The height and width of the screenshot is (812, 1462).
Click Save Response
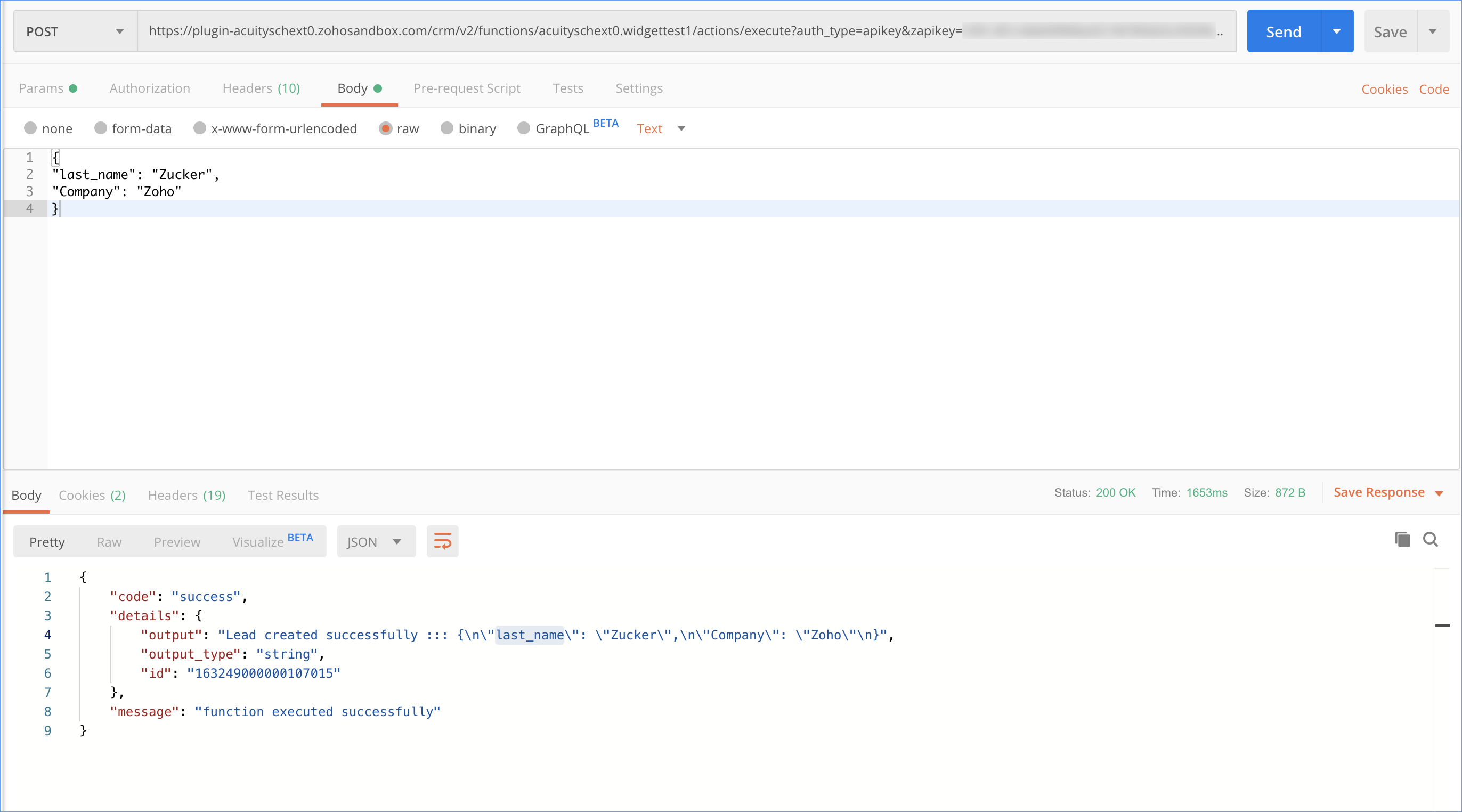tap(1378, 492)
